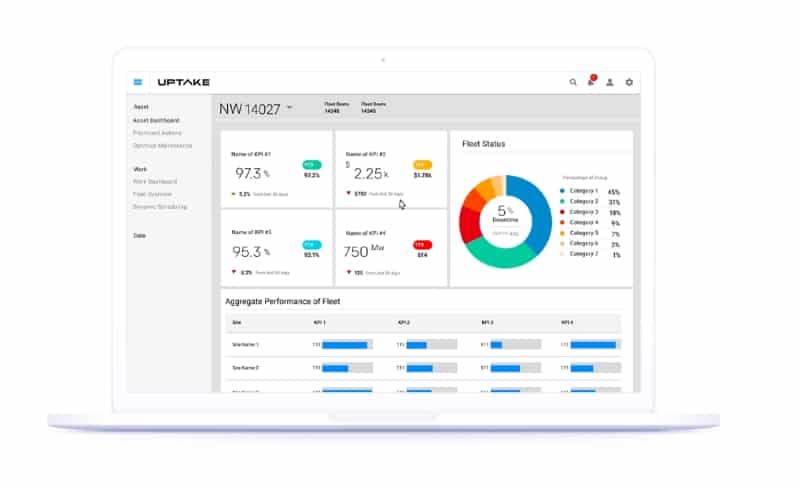This screenshot has width=800, height=489.
Task: Open Fleet Overview in sidebar
Action: pos(152,194)
